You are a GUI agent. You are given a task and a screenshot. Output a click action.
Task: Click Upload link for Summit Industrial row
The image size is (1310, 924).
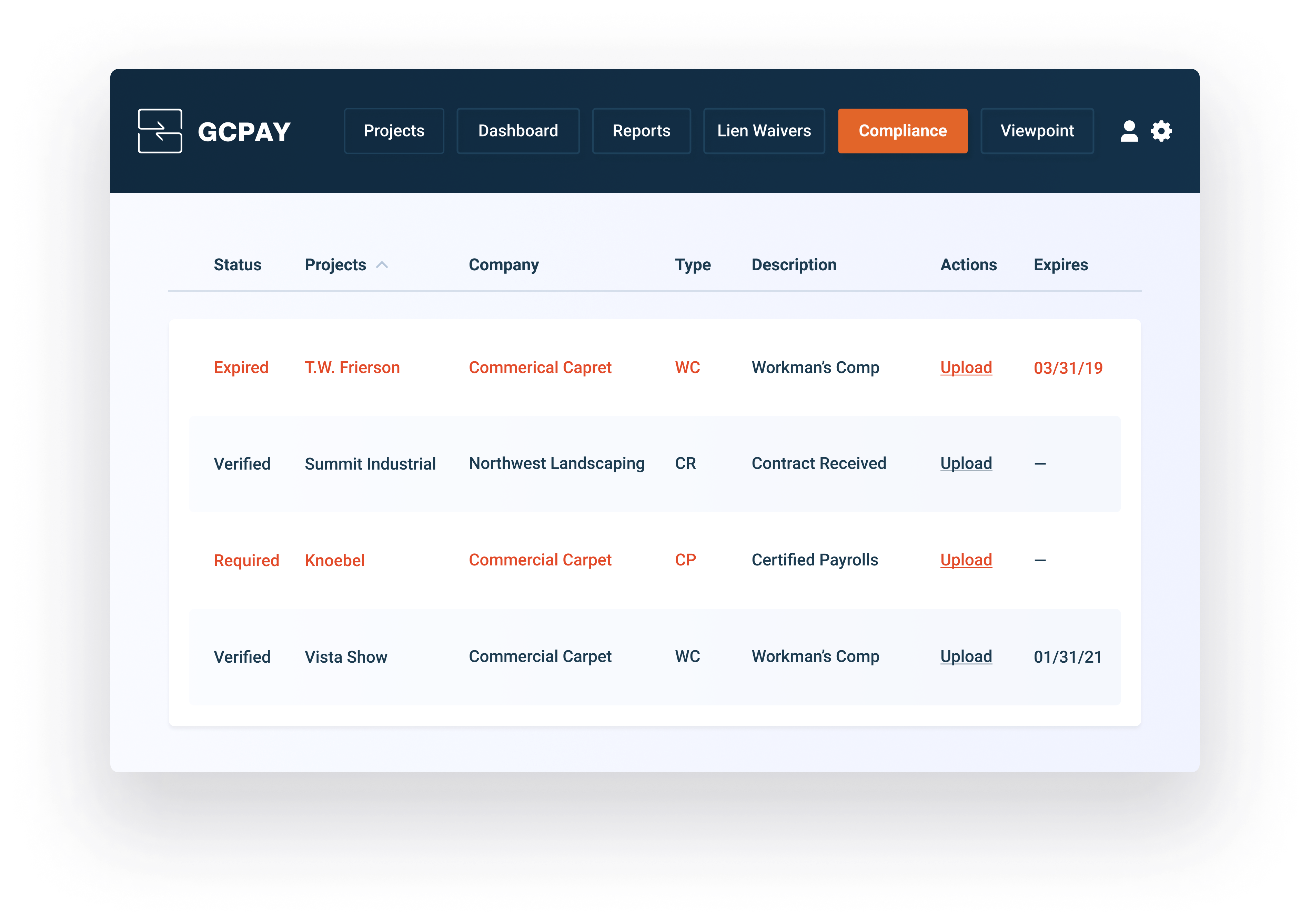pos(966,463)
